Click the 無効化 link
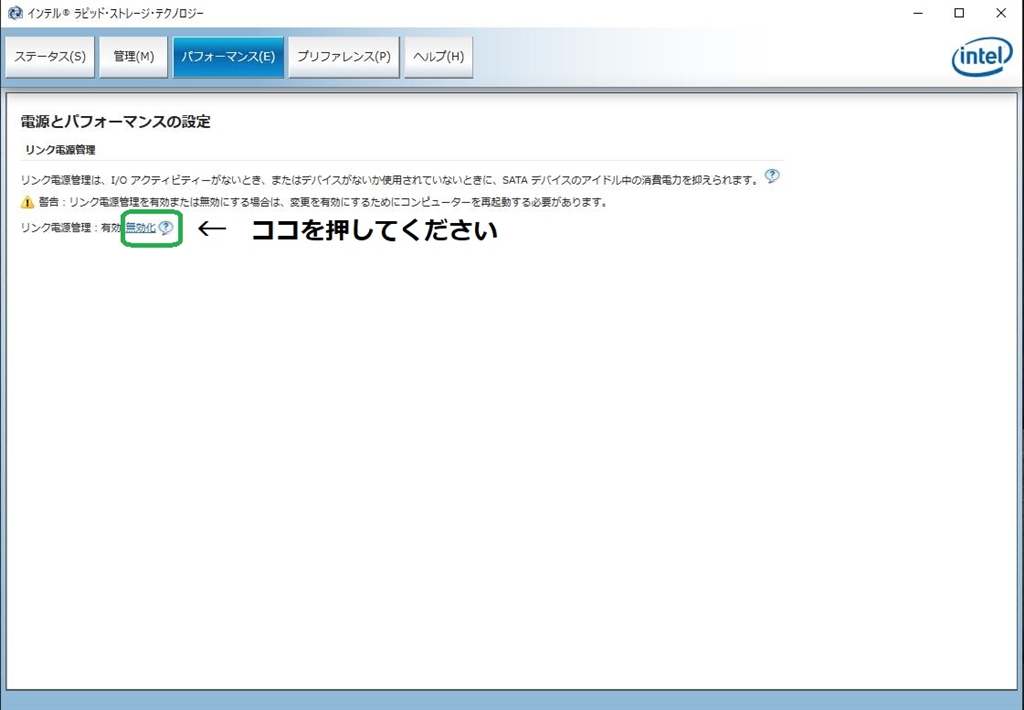 [x=140, y=228]
